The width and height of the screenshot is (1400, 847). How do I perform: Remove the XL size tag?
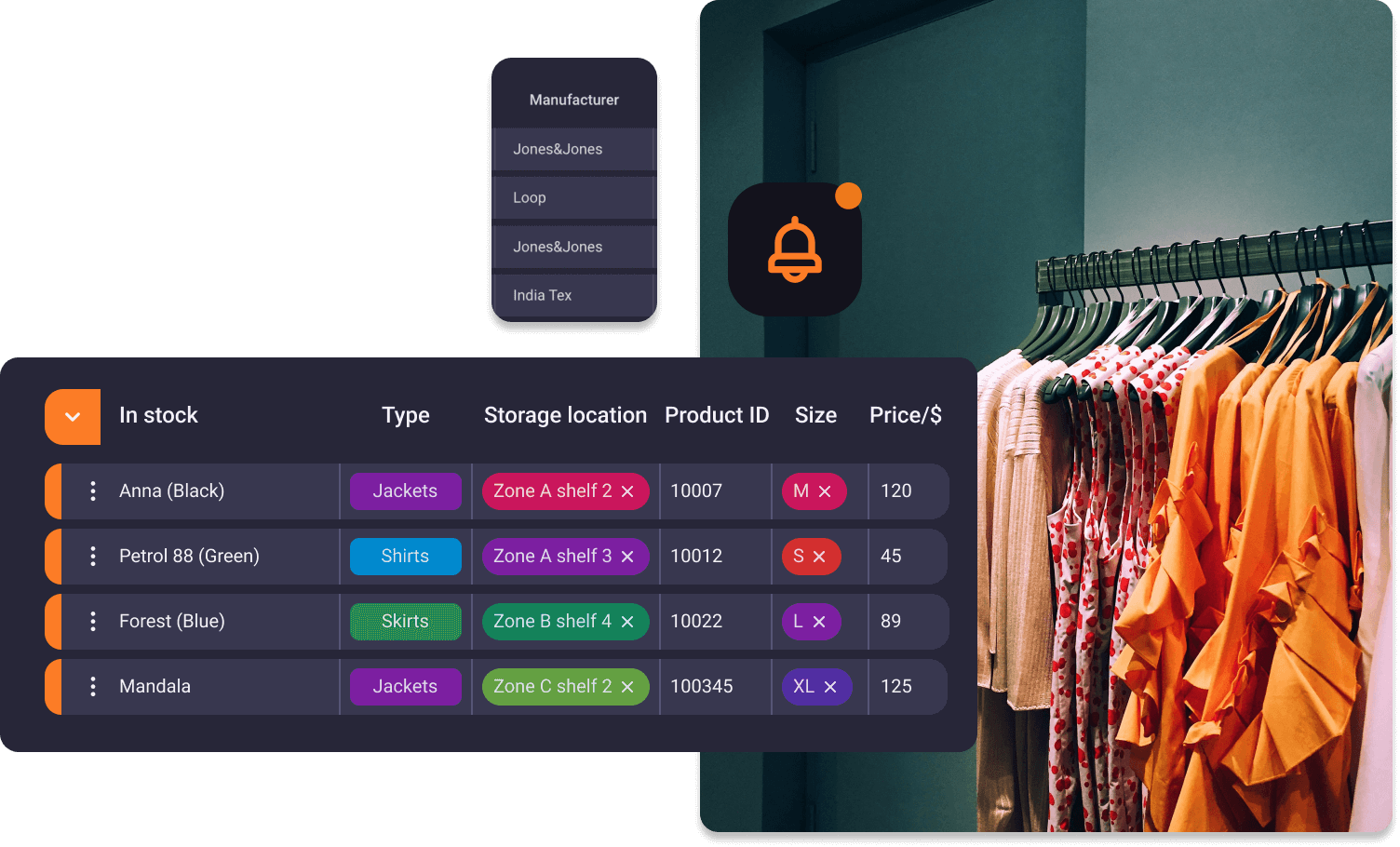click(830, 687)
